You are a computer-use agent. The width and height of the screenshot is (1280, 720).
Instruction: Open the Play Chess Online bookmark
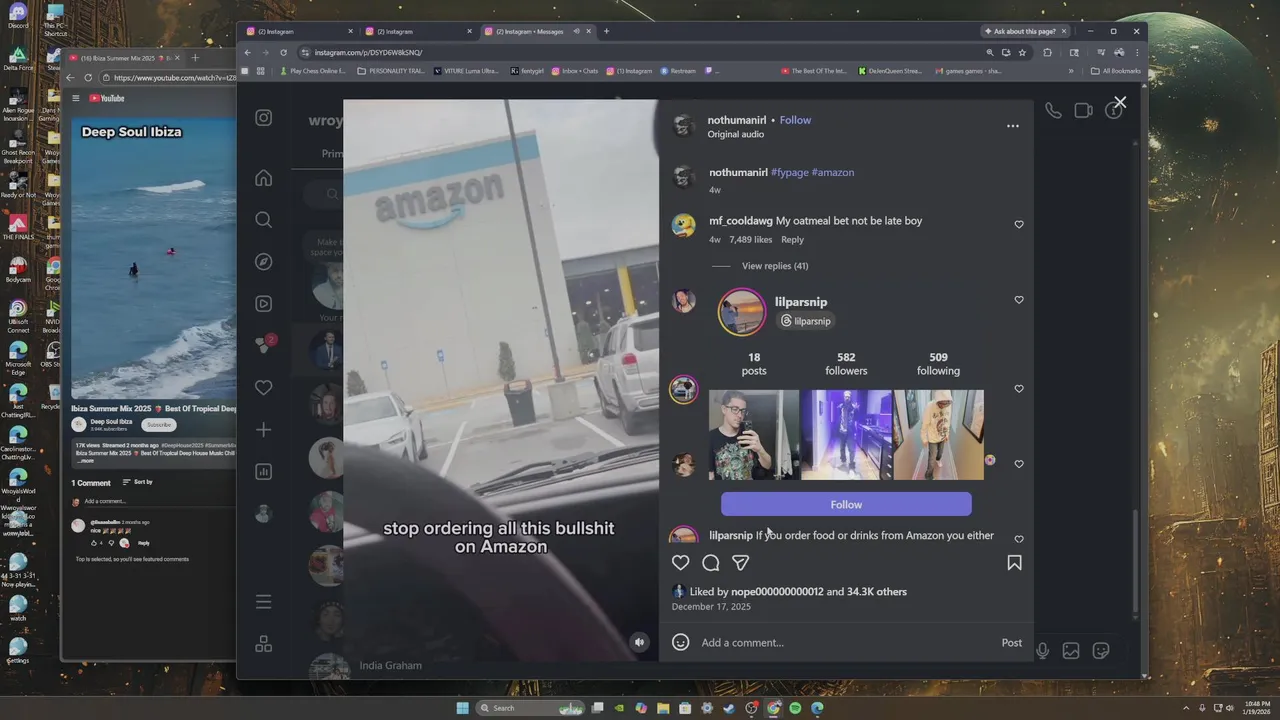click(x=313, y=71)
